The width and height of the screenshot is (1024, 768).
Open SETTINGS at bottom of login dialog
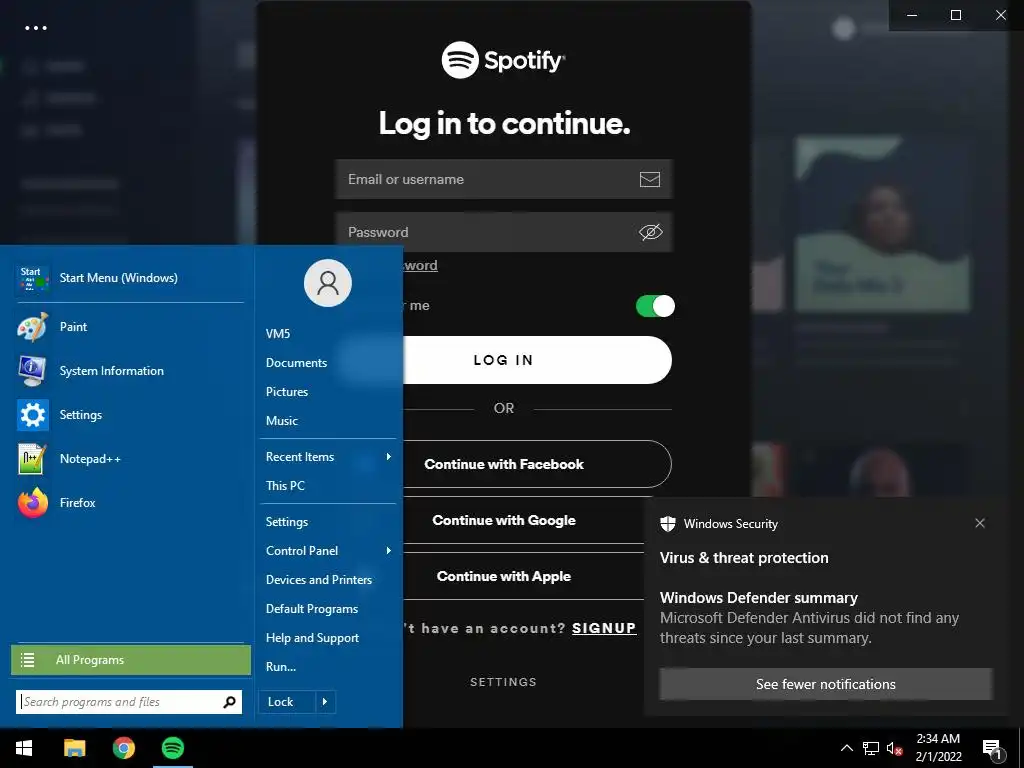click(x=504, y=682)
